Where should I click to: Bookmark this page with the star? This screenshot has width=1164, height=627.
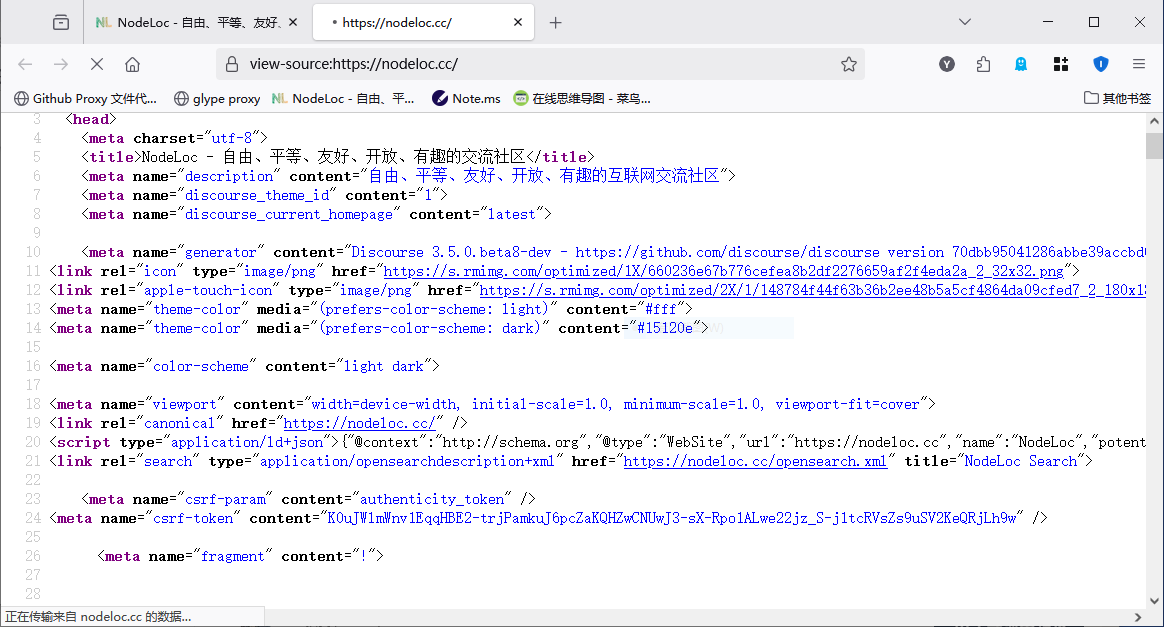[x=849, y=65]
